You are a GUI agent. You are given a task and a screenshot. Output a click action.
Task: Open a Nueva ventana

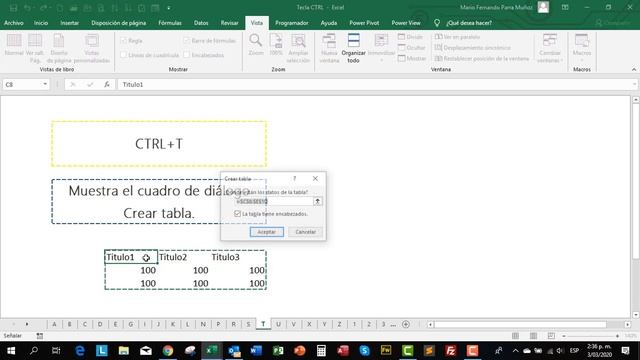pyautogui.click(x=329, y=48)
